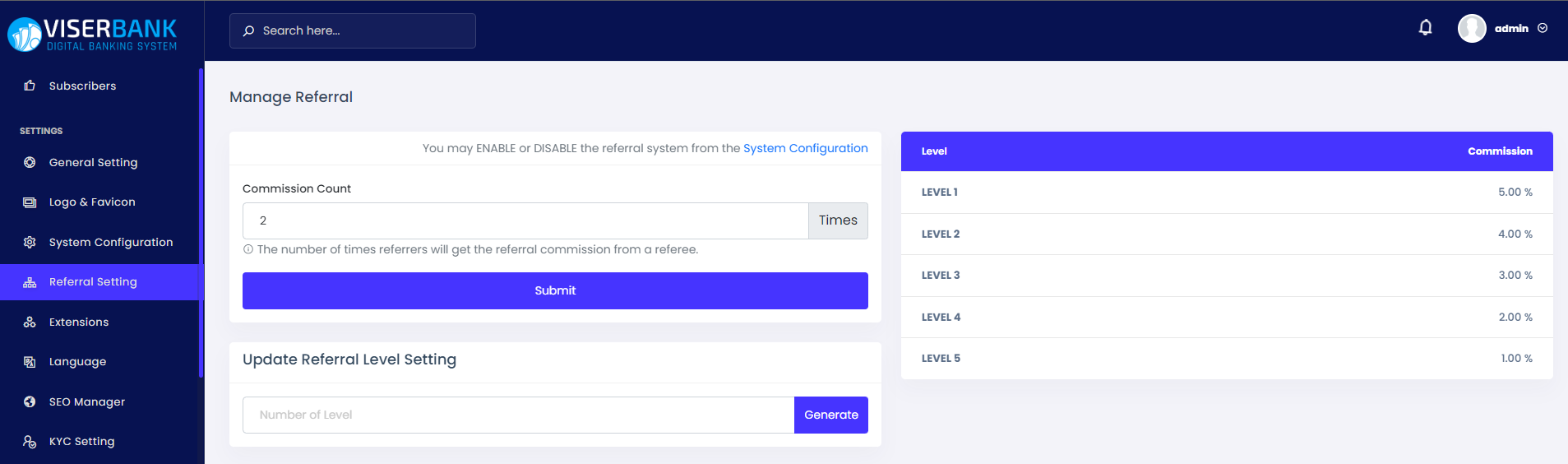This screenshot has width=1568, height=464.
Task: Click the Number of Level input field
Action: click(x=518, y=415)
